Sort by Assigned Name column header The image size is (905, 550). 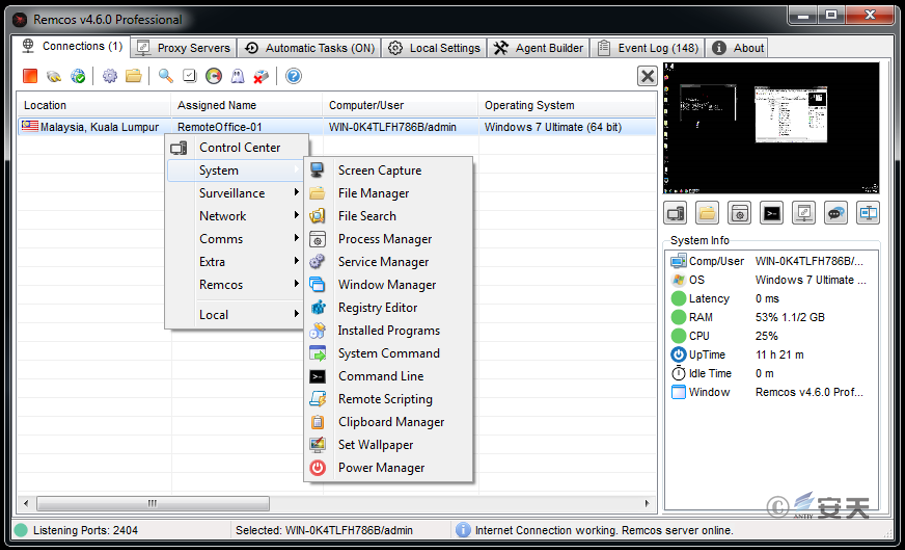coord(246,105)
